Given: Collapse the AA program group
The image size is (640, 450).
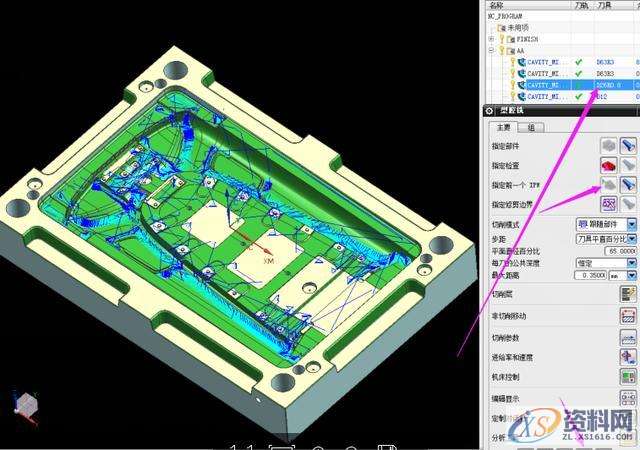Looking at the screenshot, I should click(491, 49).
